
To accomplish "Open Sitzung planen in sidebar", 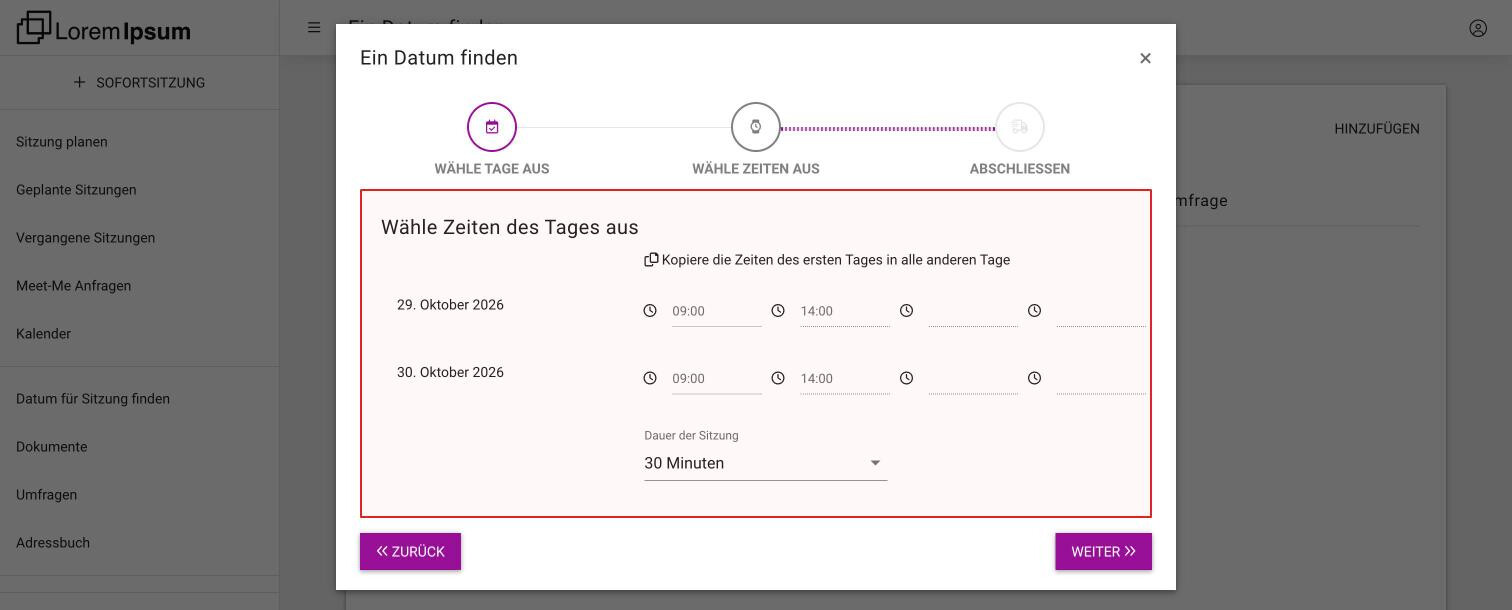I will [62, 142].
